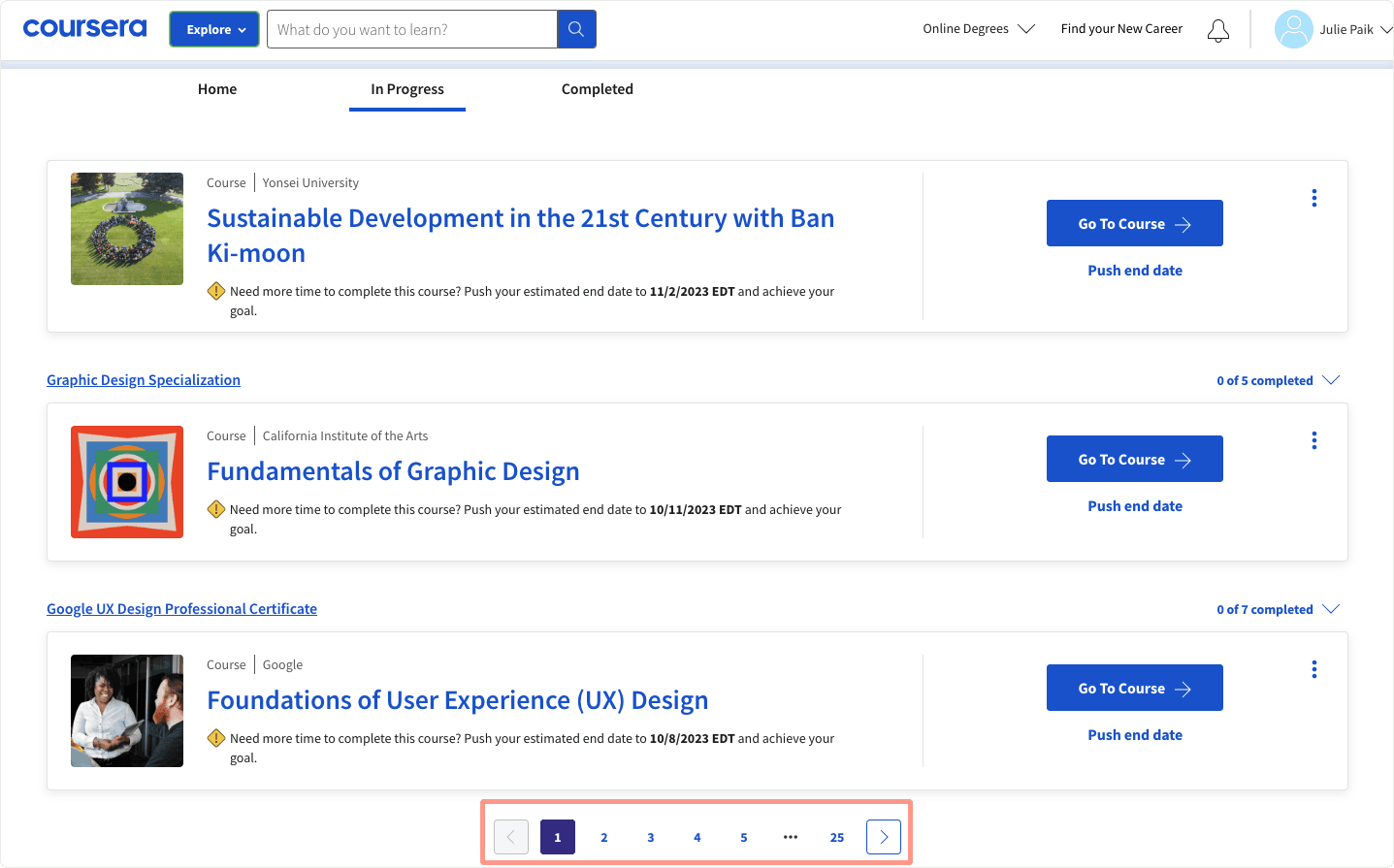
Task: Expand the 0 of 5 completed section
Action: (1278, 380)
